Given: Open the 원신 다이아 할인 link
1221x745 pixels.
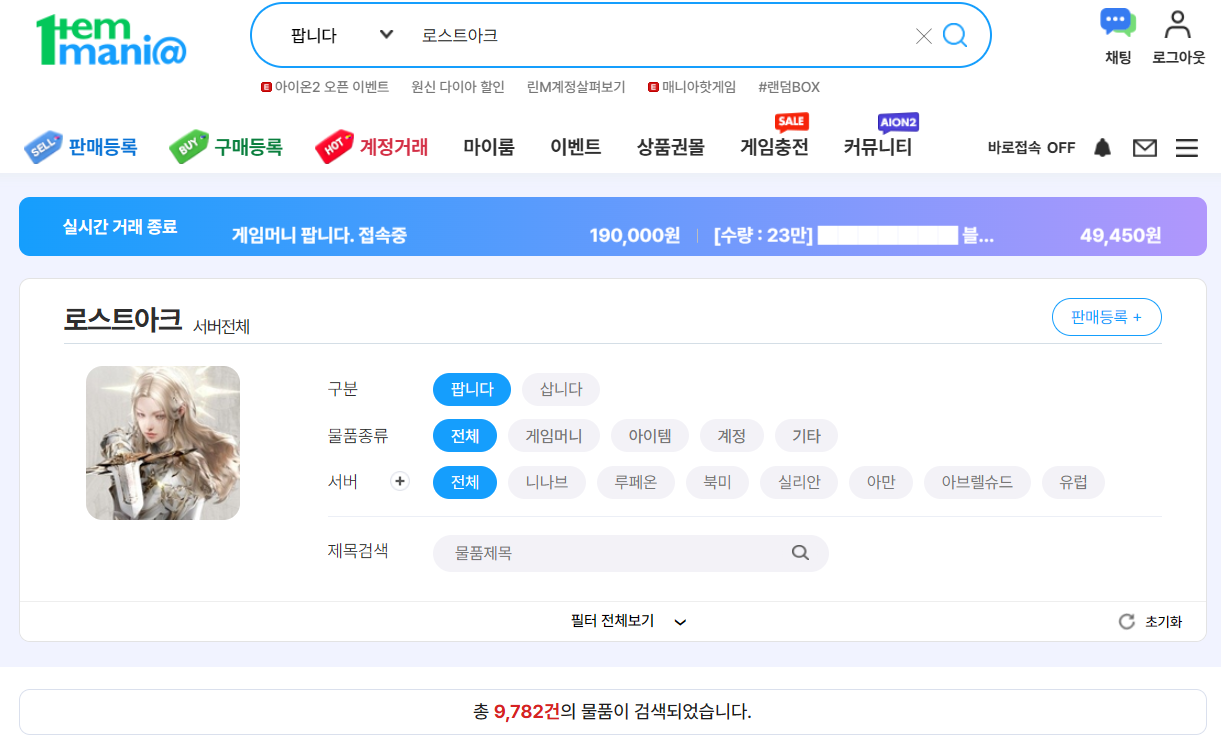Looking at the screenshot, I should pos(458,87).
